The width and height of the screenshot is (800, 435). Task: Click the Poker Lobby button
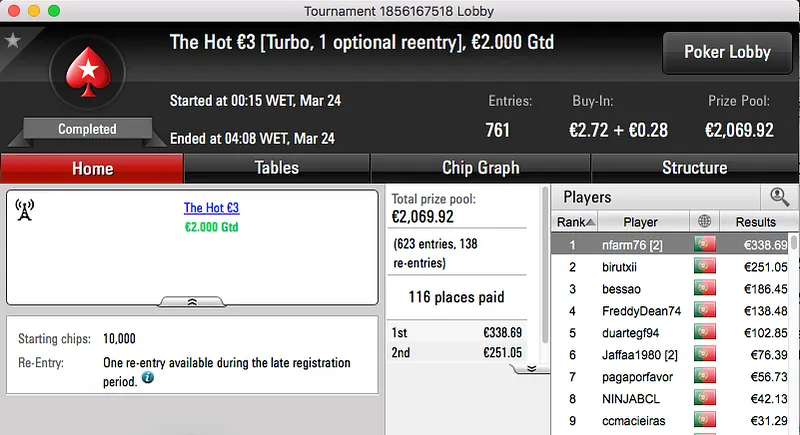726,53
